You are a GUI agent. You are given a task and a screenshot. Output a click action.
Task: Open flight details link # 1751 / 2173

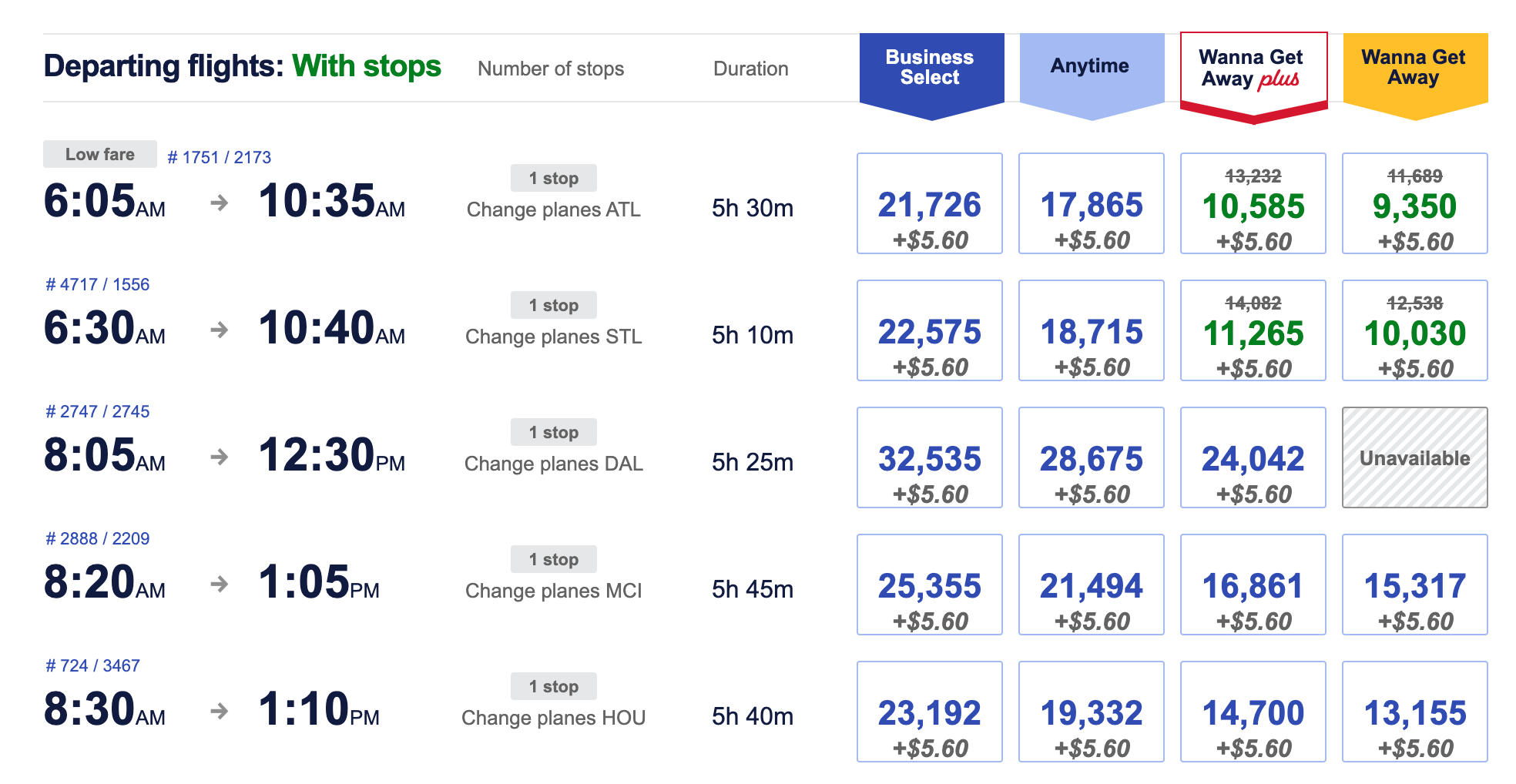click(x=220, y=157)
